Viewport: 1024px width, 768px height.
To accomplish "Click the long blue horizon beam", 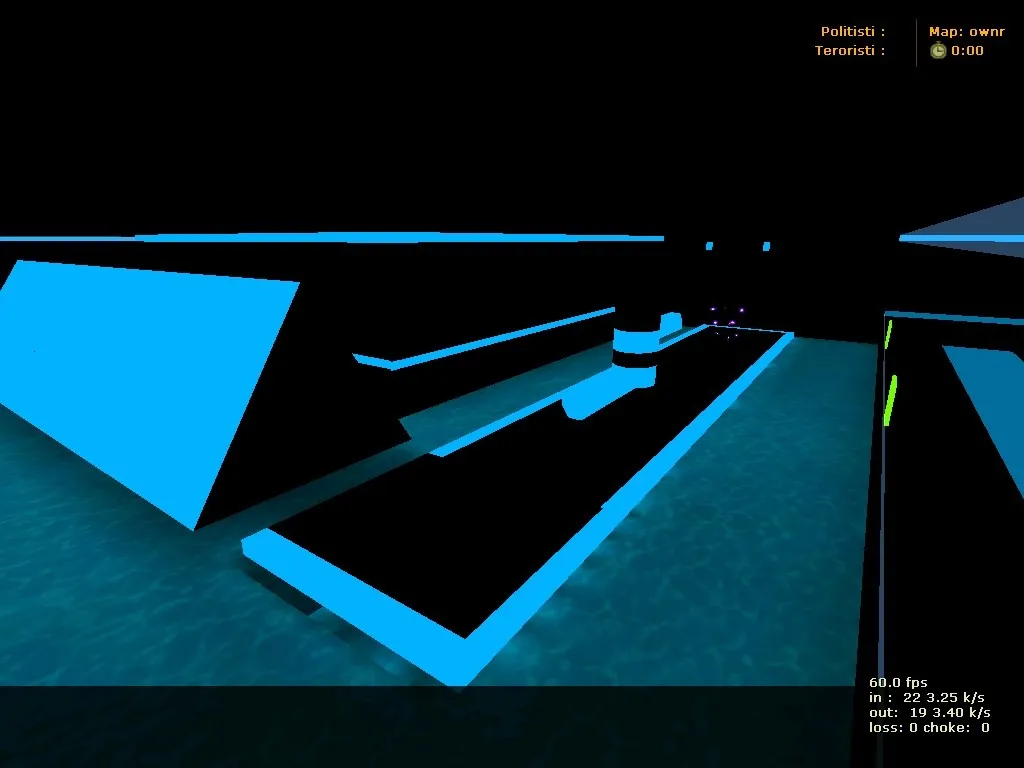I will [x=400, y=238].
